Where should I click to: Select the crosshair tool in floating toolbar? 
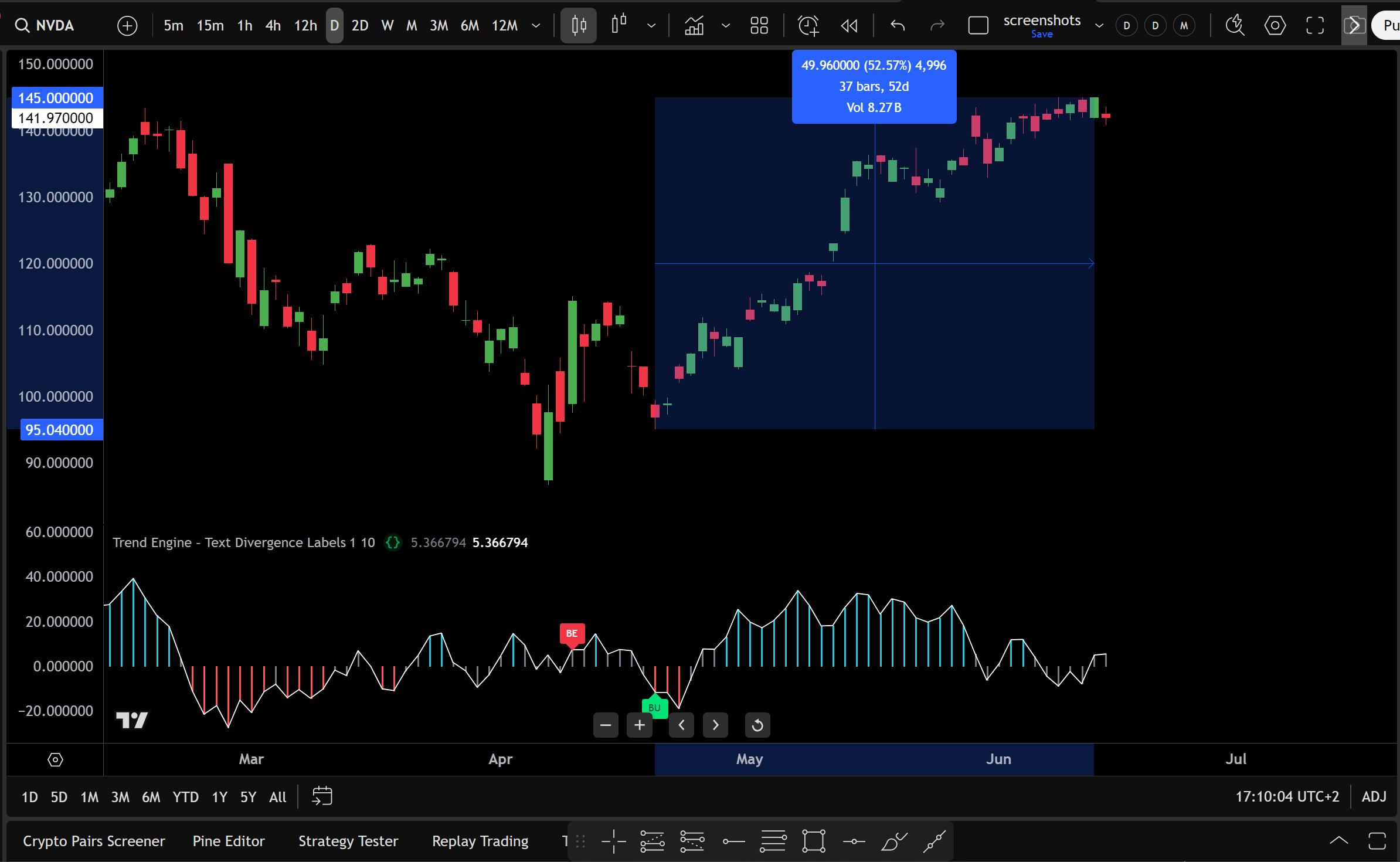614,841
